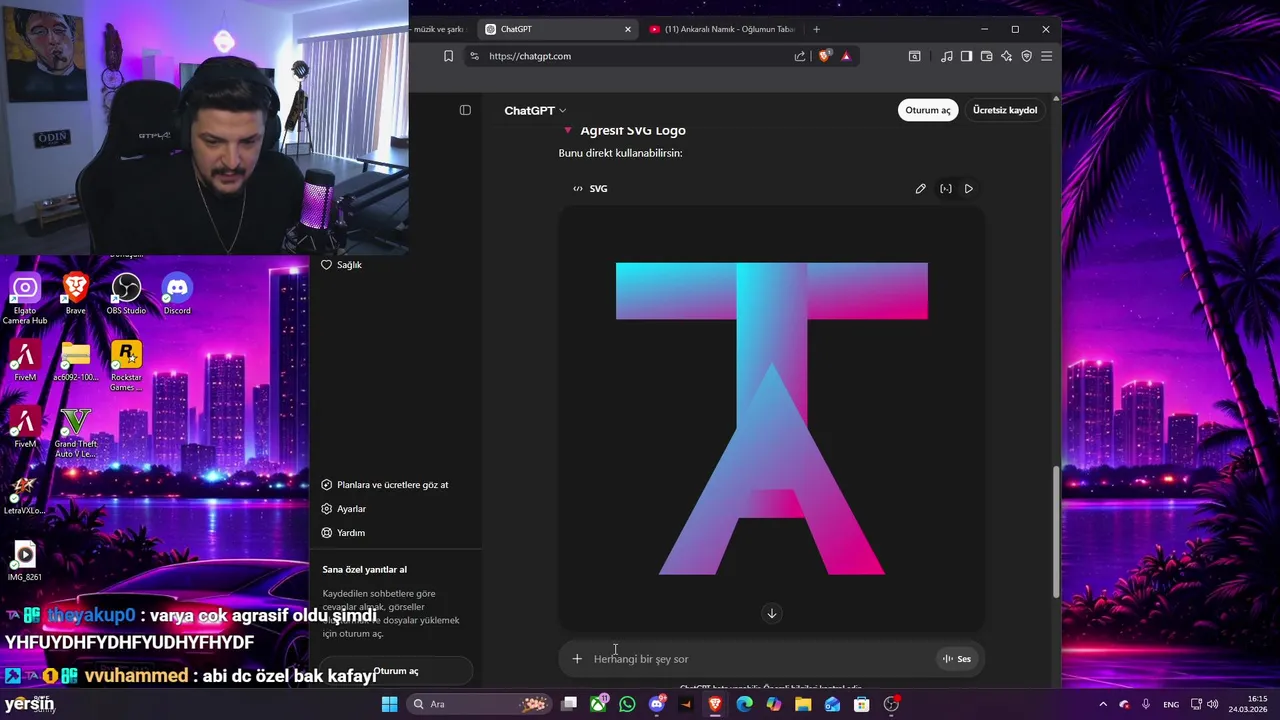Start voice mode with Ses button
This screenshot has width=1280, height=720.
tap(956, 659)
